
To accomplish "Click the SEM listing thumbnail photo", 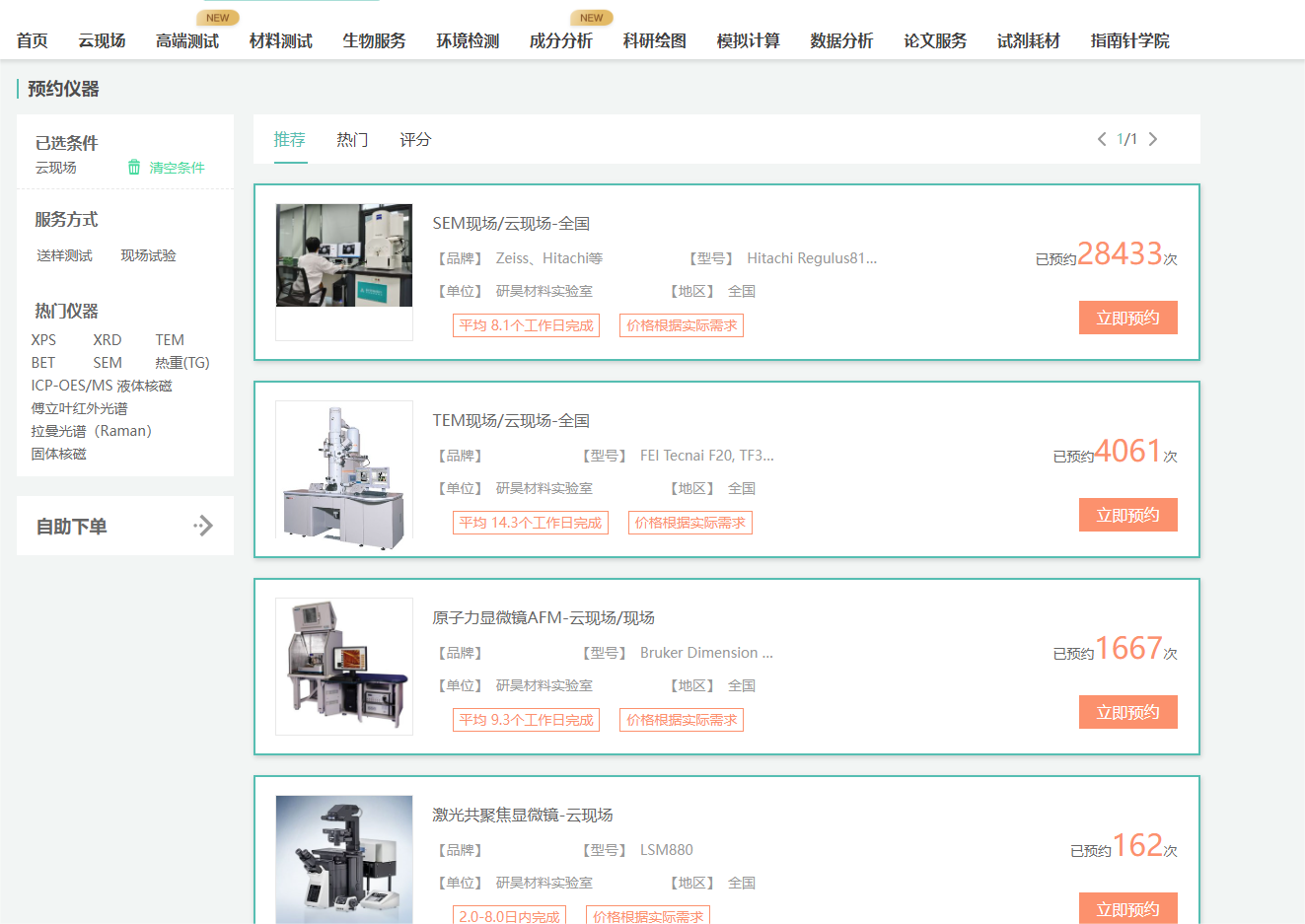I will pos(343,254).
